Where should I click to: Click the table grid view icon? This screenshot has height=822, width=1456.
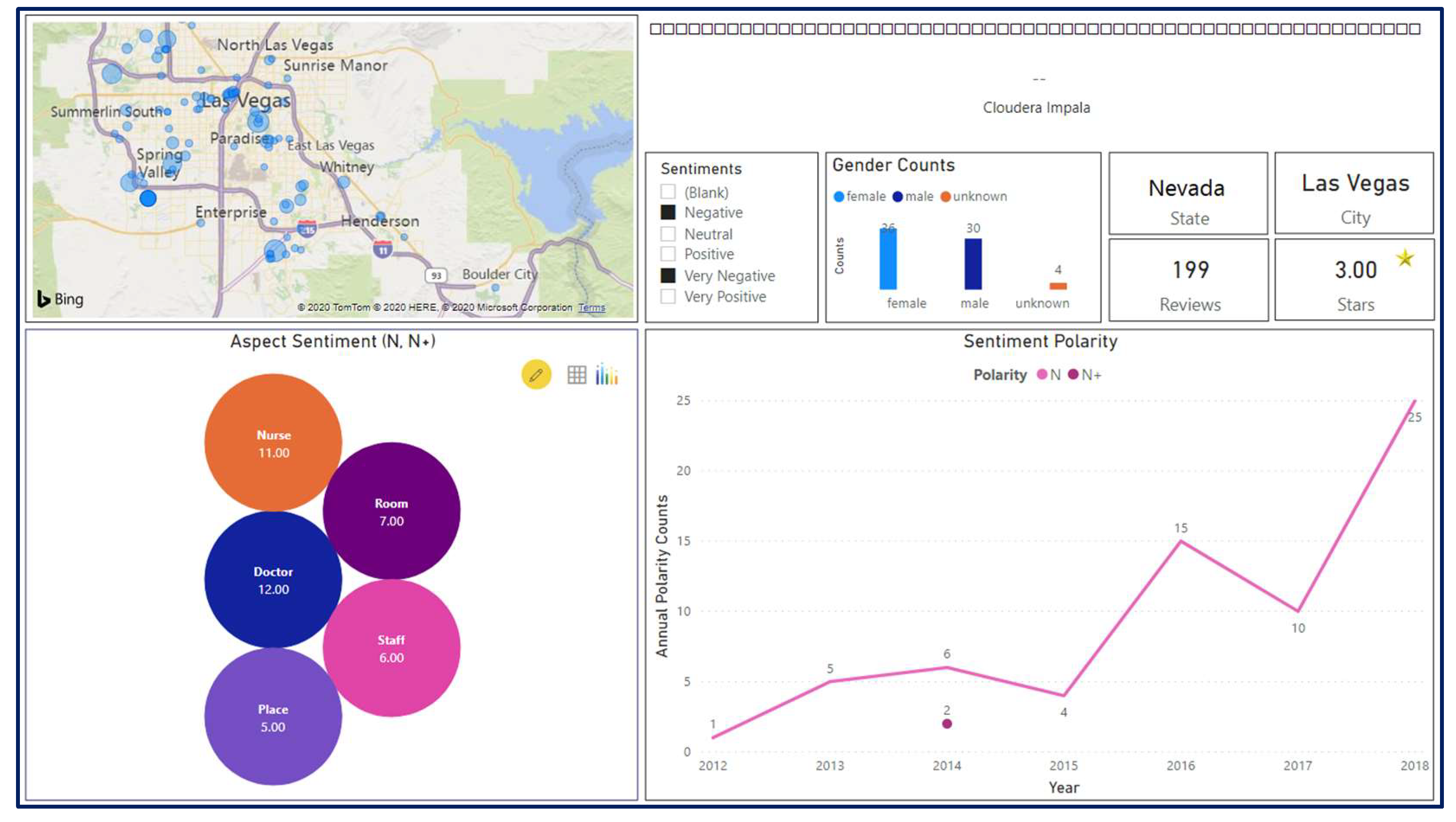point(576,374)
